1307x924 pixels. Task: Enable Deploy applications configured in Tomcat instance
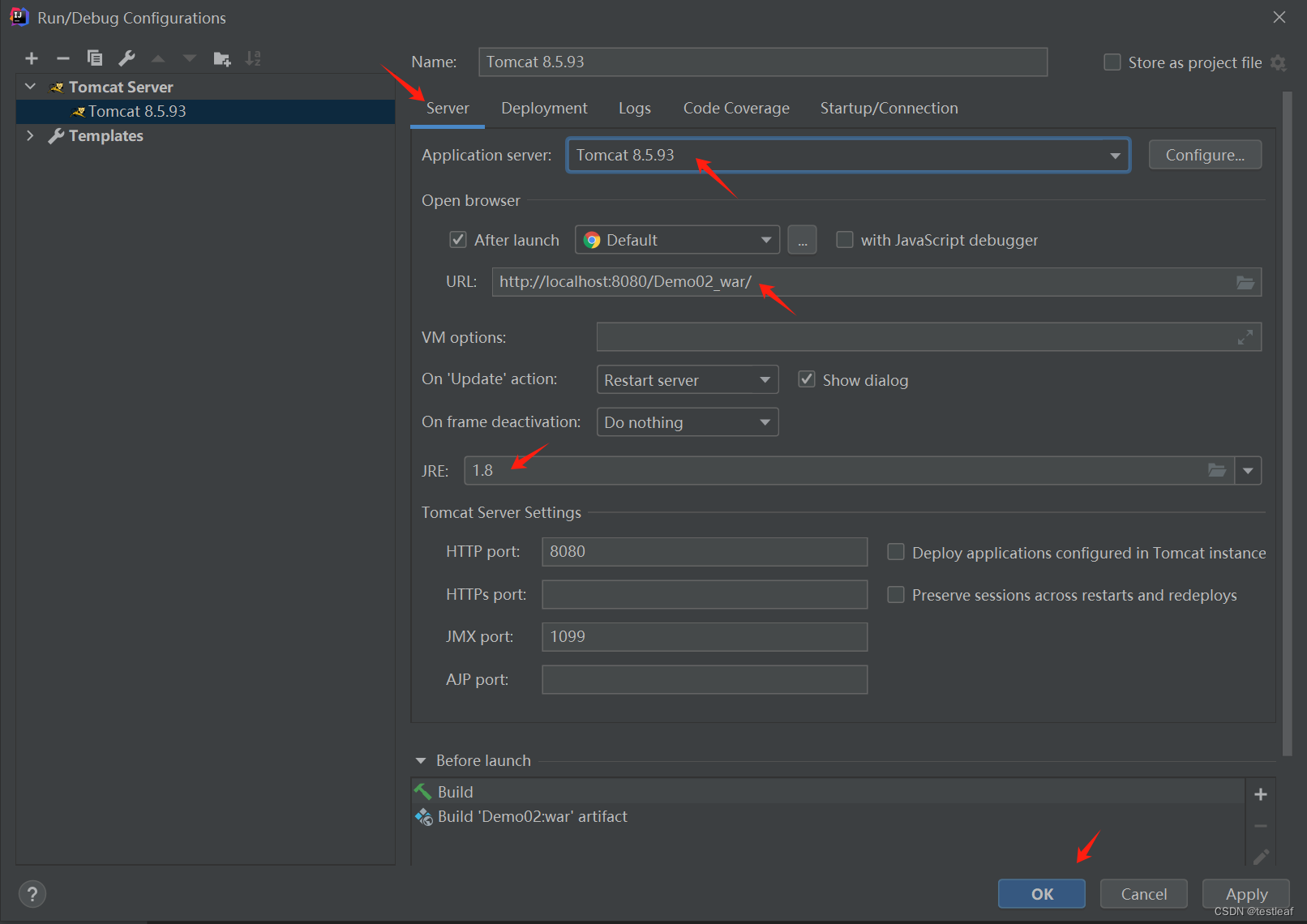(x=896, y=552)
